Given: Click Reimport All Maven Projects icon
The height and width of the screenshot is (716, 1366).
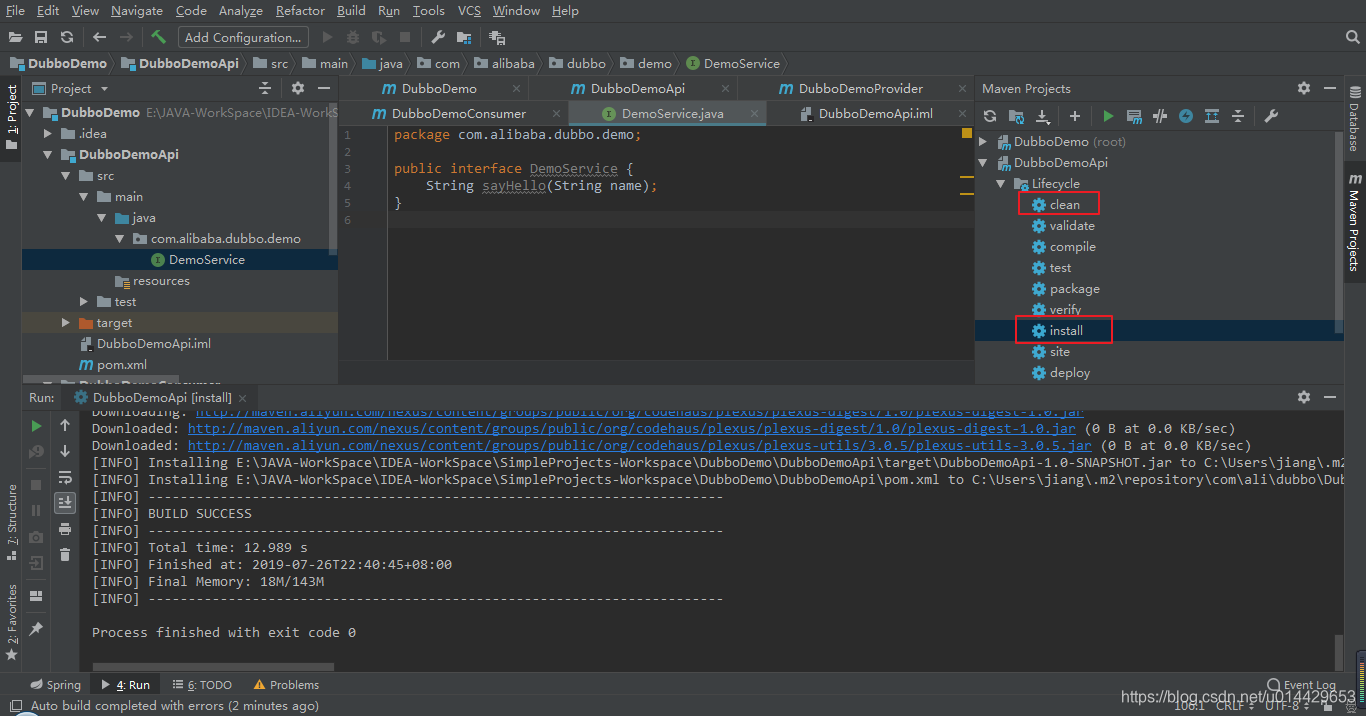Looking at the screenshot, I should point(990,116).
